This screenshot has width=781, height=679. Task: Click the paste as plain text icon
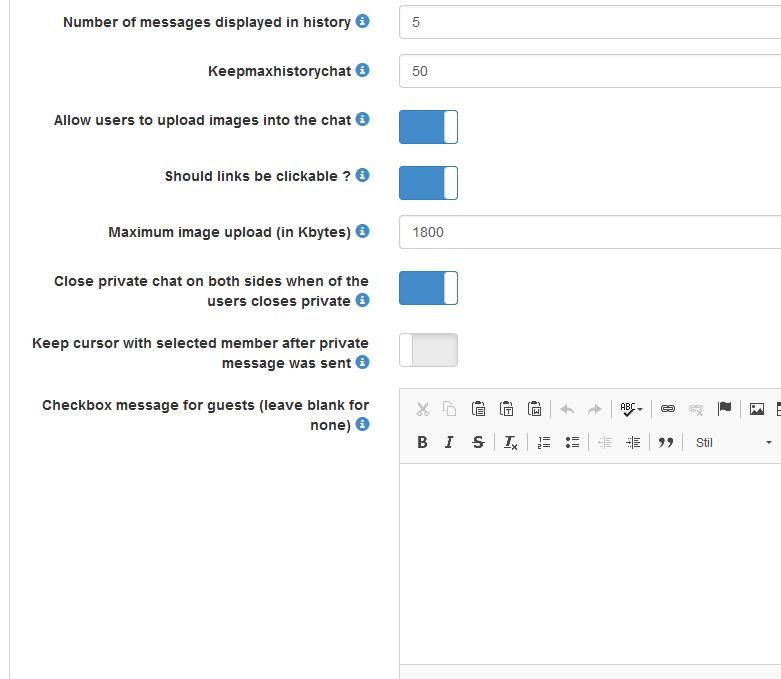coord(507,408)
